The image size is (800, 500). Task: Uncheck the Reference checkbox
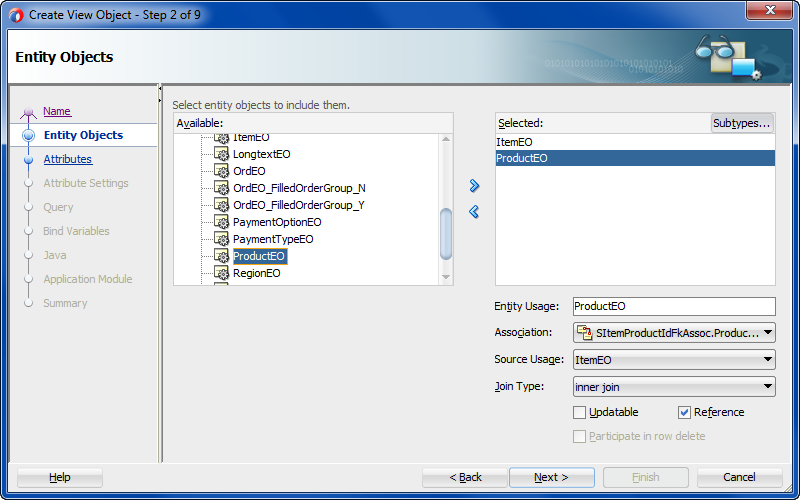pos(684,412)
